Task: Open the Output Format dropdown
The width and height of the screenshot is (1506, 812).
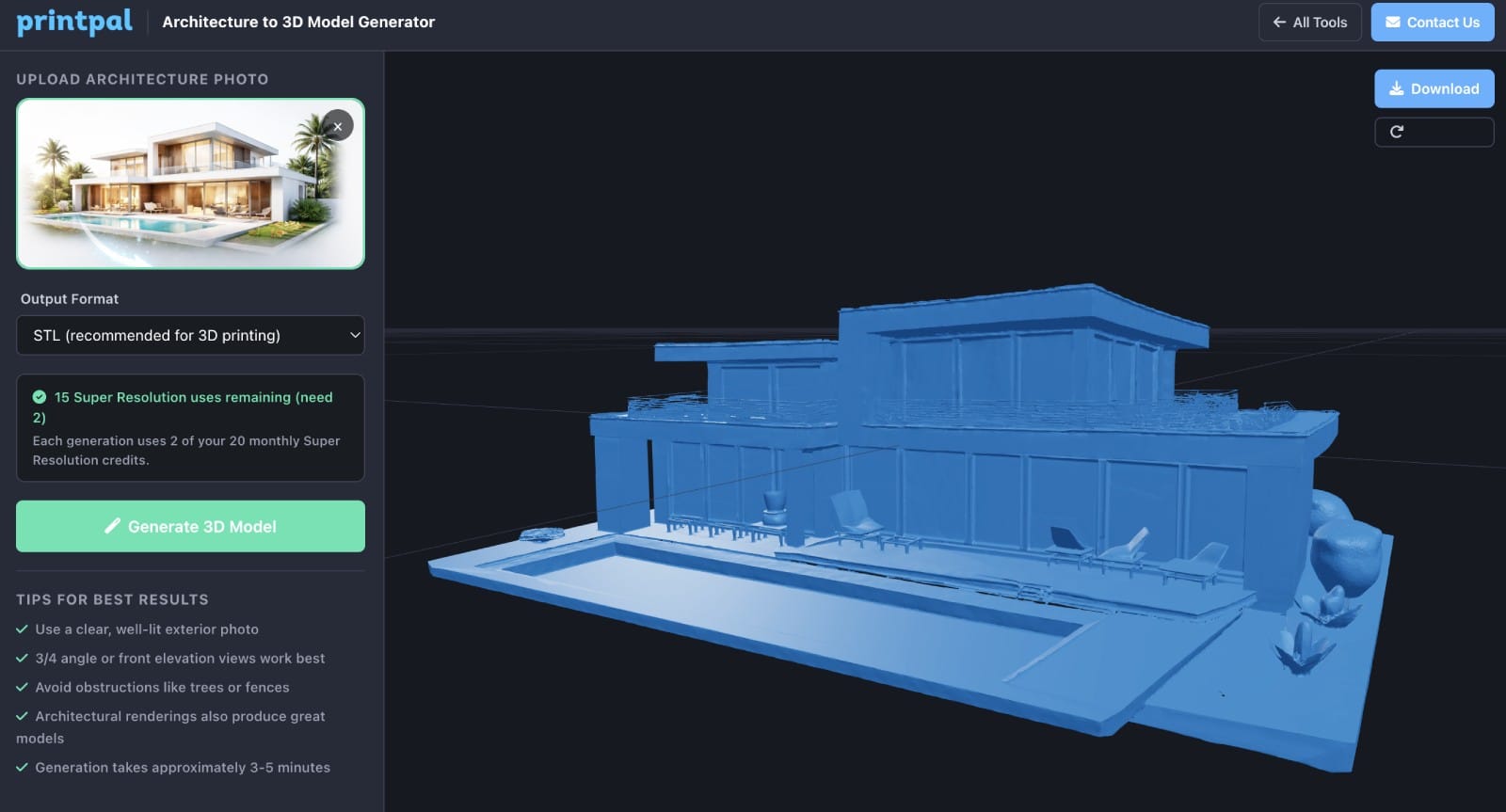Action: (x=189, y=335)
